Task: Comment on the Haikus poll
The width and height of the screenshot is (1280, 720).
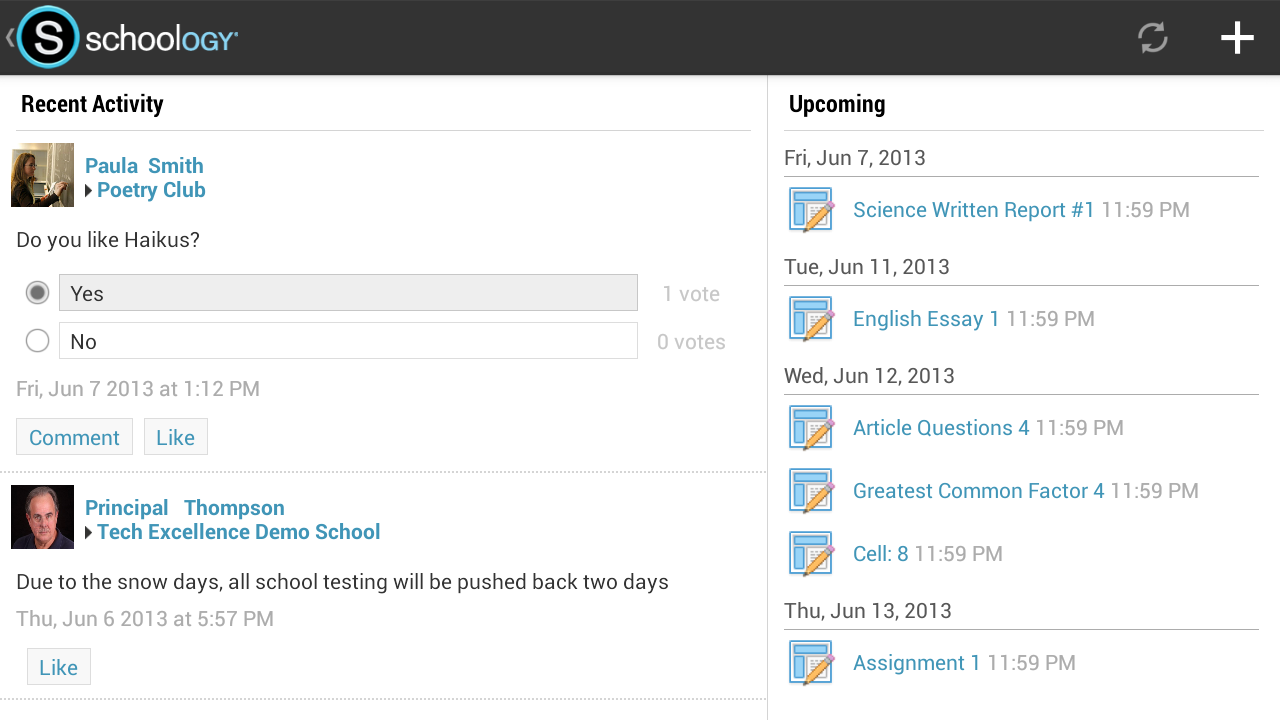Action: (74, 437)
